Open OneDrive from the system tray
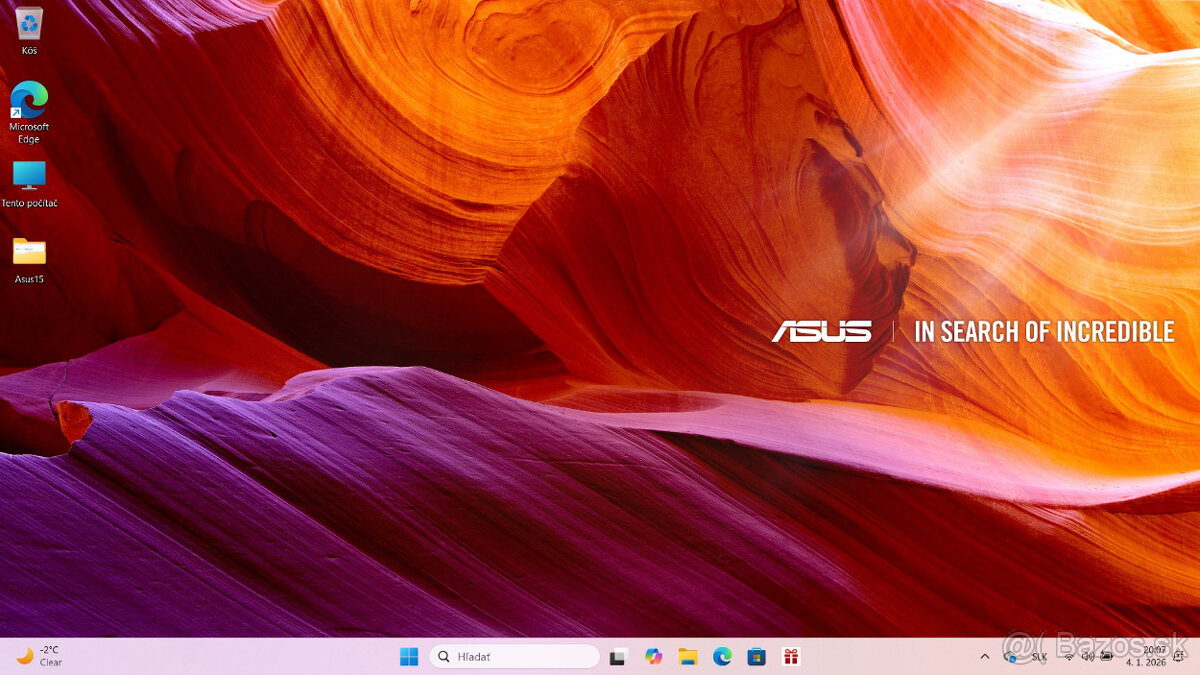 [x=1010, y=656]
